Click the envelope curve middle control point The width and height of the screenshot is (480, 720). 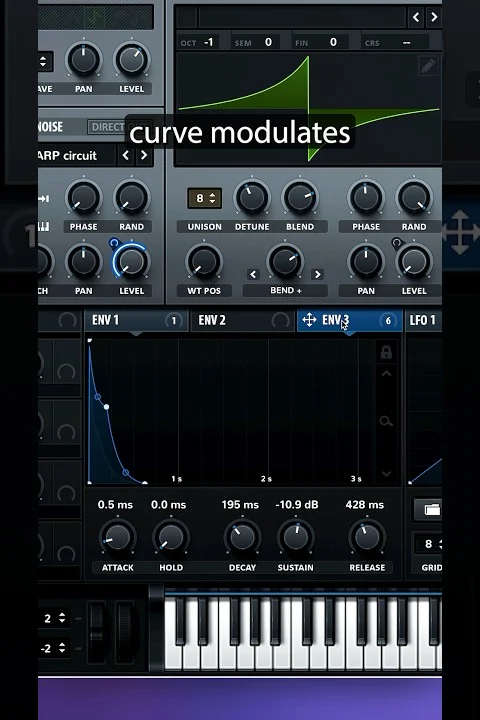(x=107, y=407)
